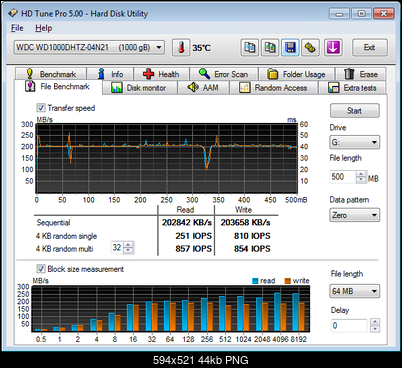Open the Extra tests tab
The width and height of the screenshot is (402, 368).
[x=353, y=88]
